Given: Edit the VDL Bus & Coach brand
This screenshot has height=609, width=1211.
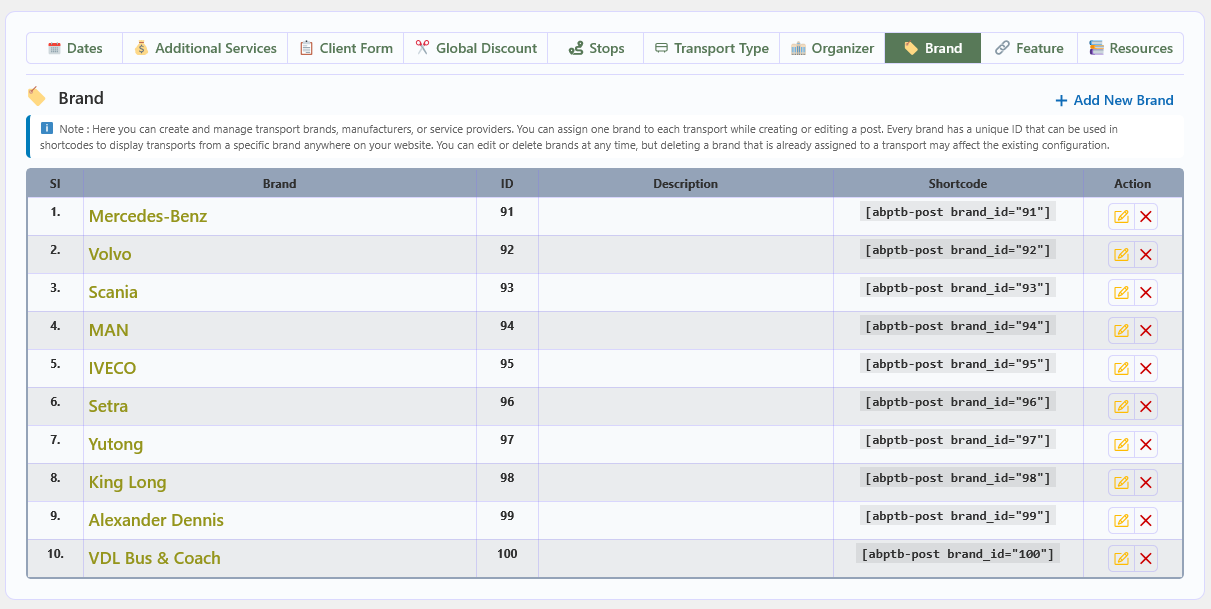Looking at the screenshot, I should tap(1121, 559).
